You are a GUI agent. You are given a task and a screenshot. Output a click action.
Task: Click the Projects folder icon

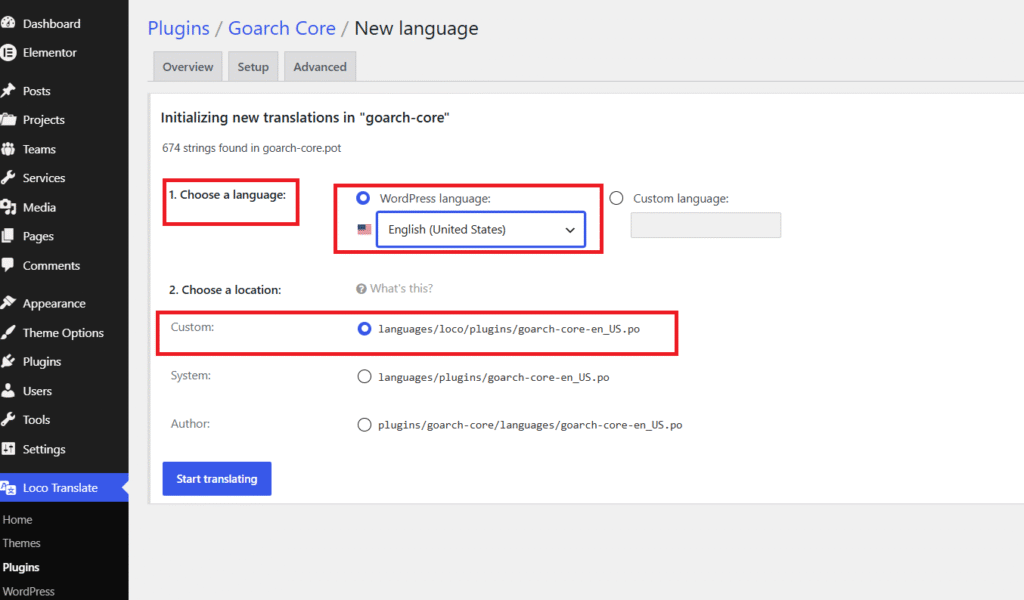[x=8, y=119]
